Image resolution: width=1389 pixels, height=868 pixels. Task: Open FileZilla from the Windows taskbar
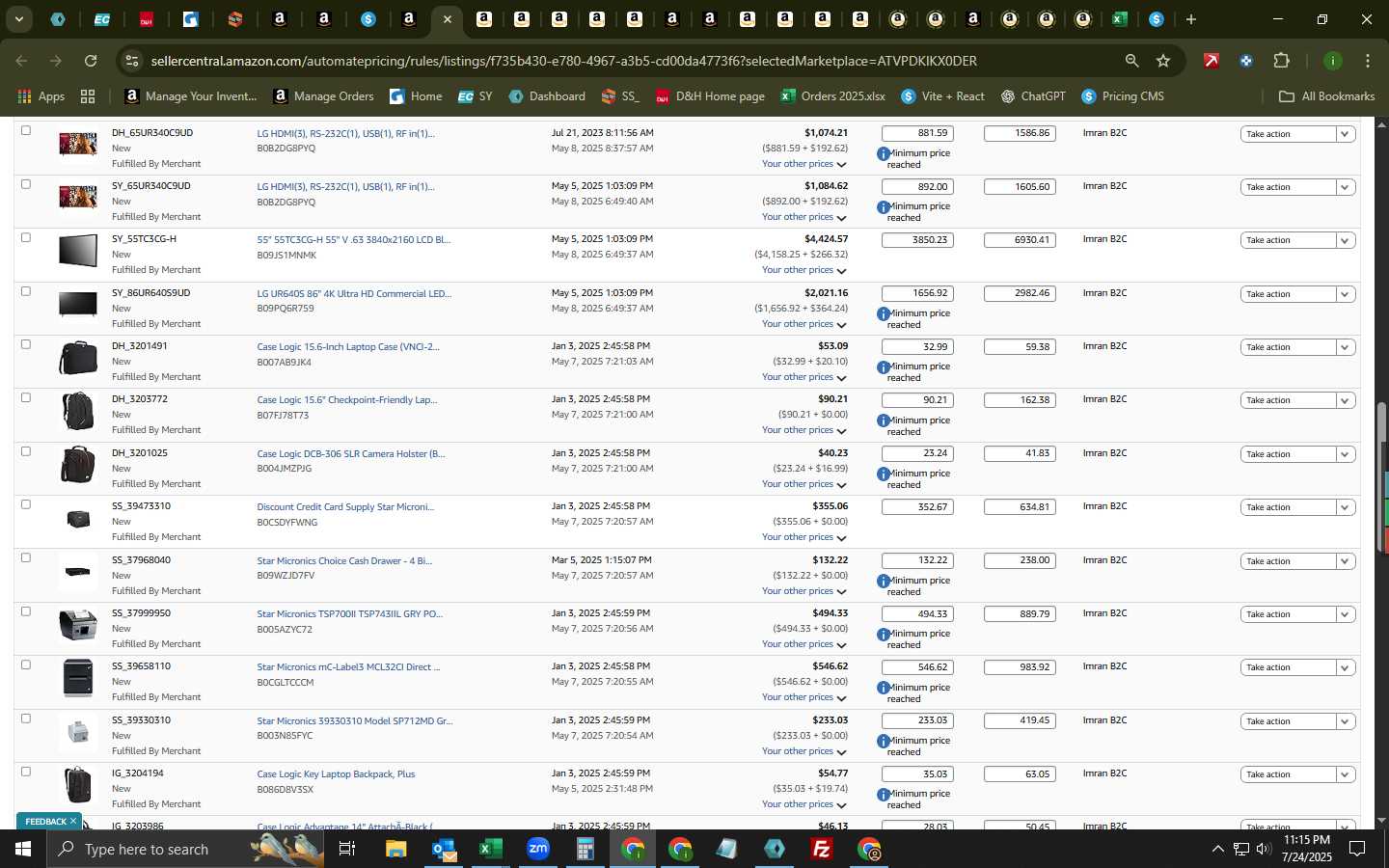pyautogui.click(x=822, y=849)
